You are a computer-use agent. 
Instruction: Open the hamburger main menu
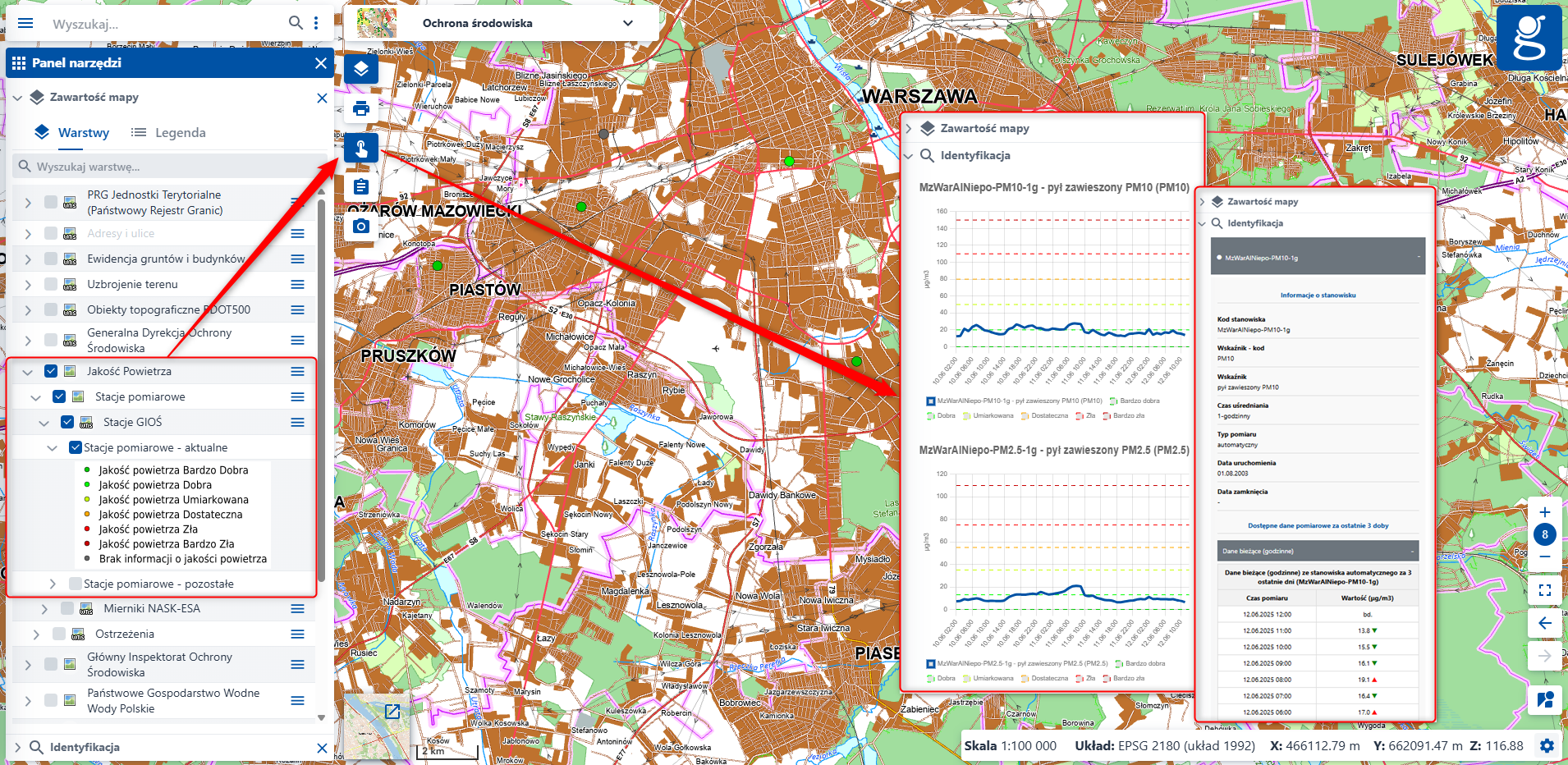coord(25,23)
